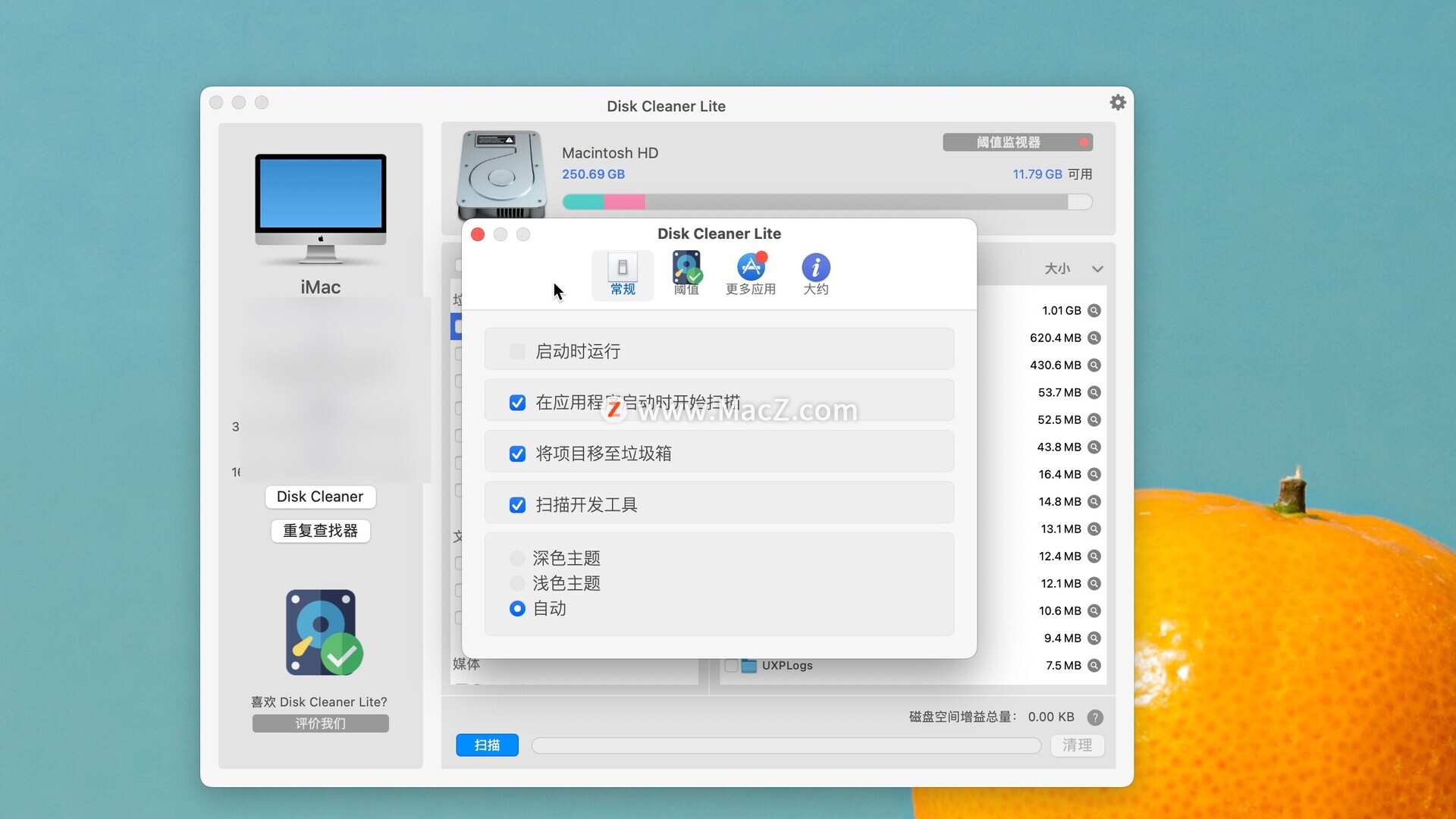Click the 11.79 GB available text

[1037, 174]
